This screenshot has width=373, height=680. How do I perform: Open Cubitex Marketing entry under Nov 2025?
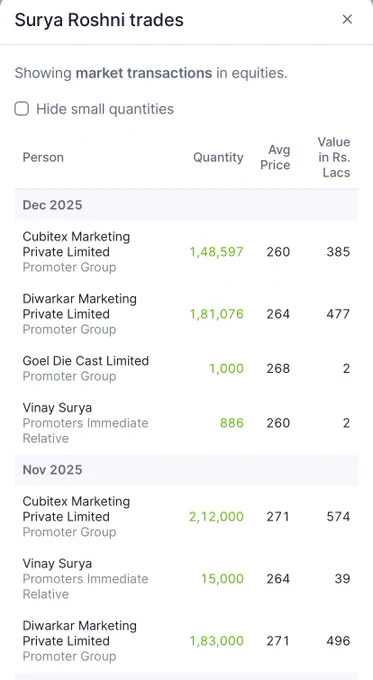(x=186, y=517)
